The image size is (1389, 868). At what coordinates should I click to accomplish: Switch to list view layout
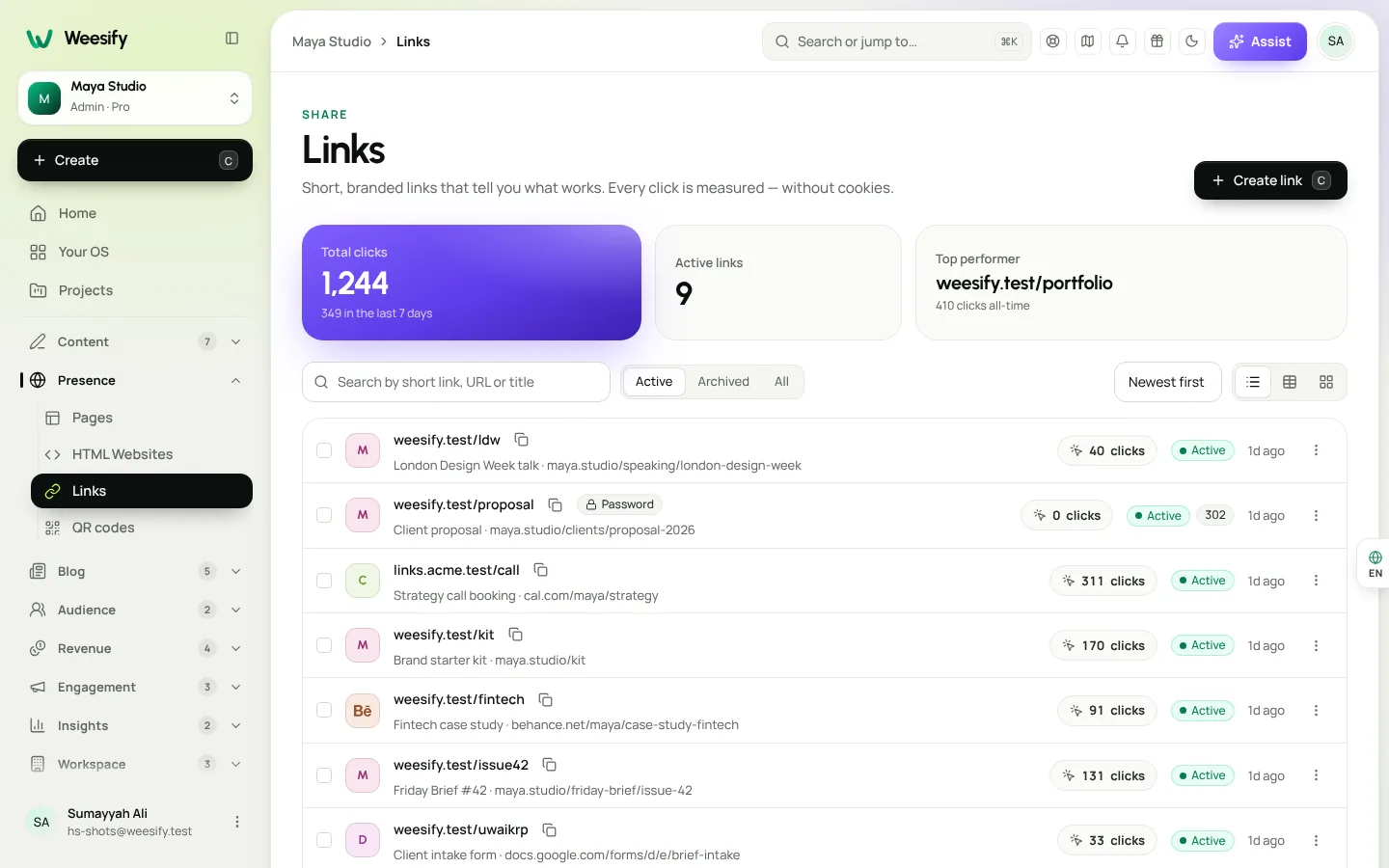1253,382
